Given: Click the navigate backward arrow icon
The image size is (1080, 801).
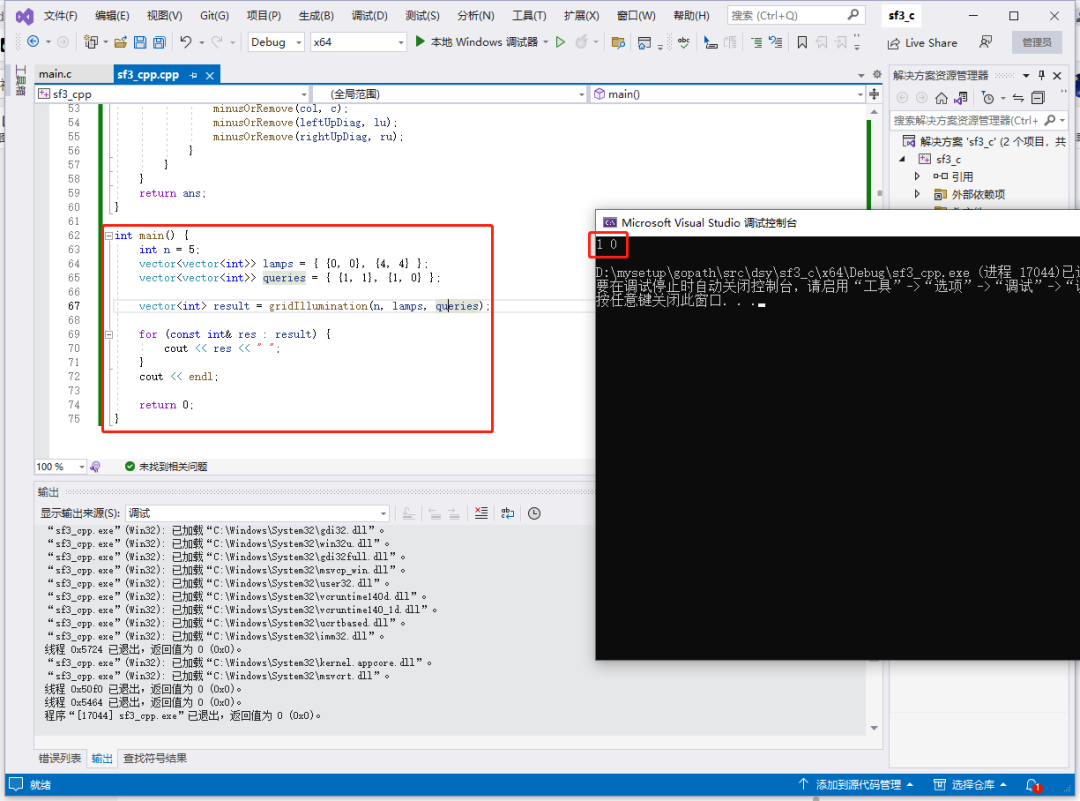Looking at the screenshot, I should pyautogui.click(x=32, y=42).
